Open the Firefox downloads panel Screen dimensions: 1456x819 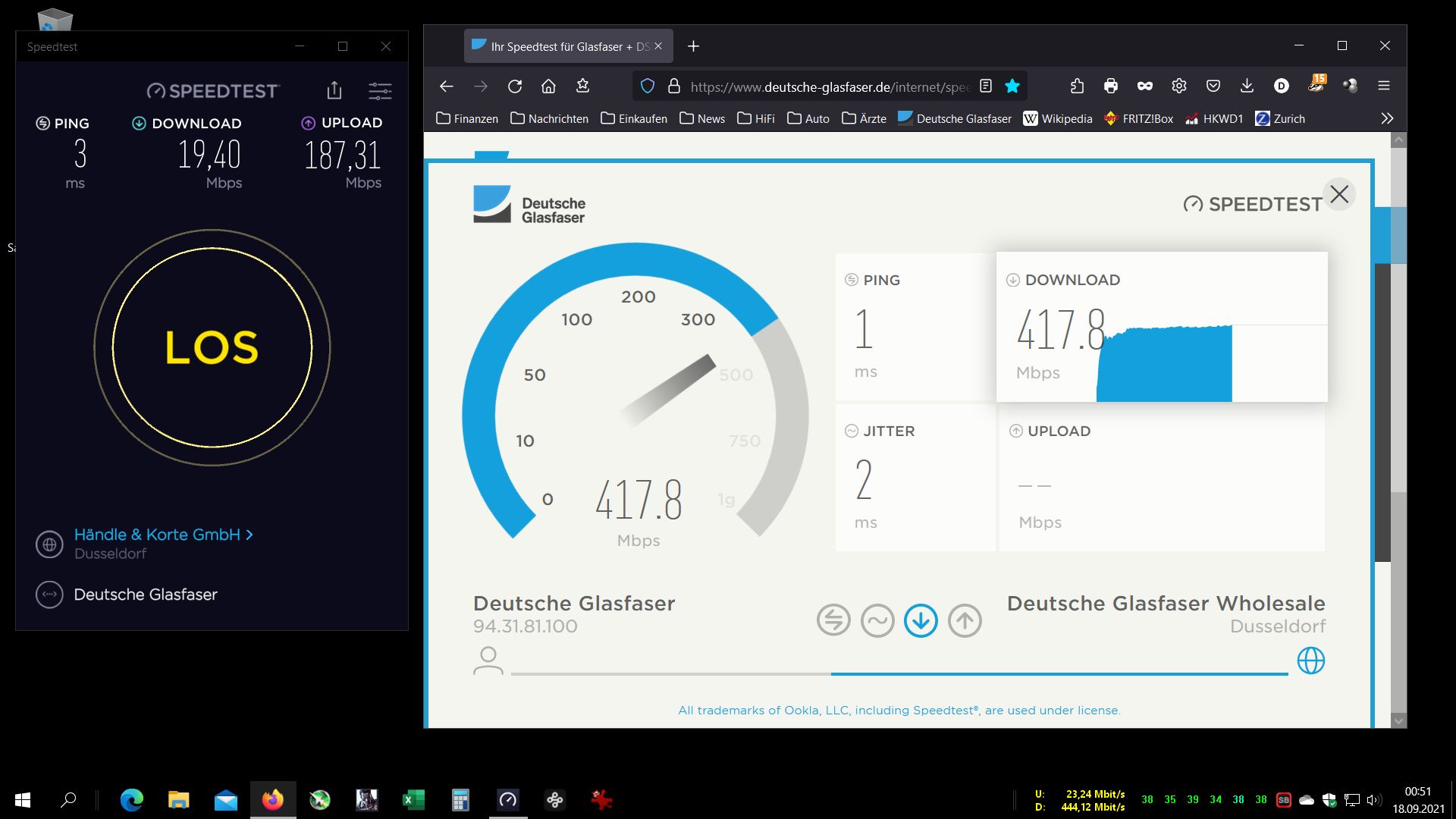pyautogui.click(x=1247, y=86)
